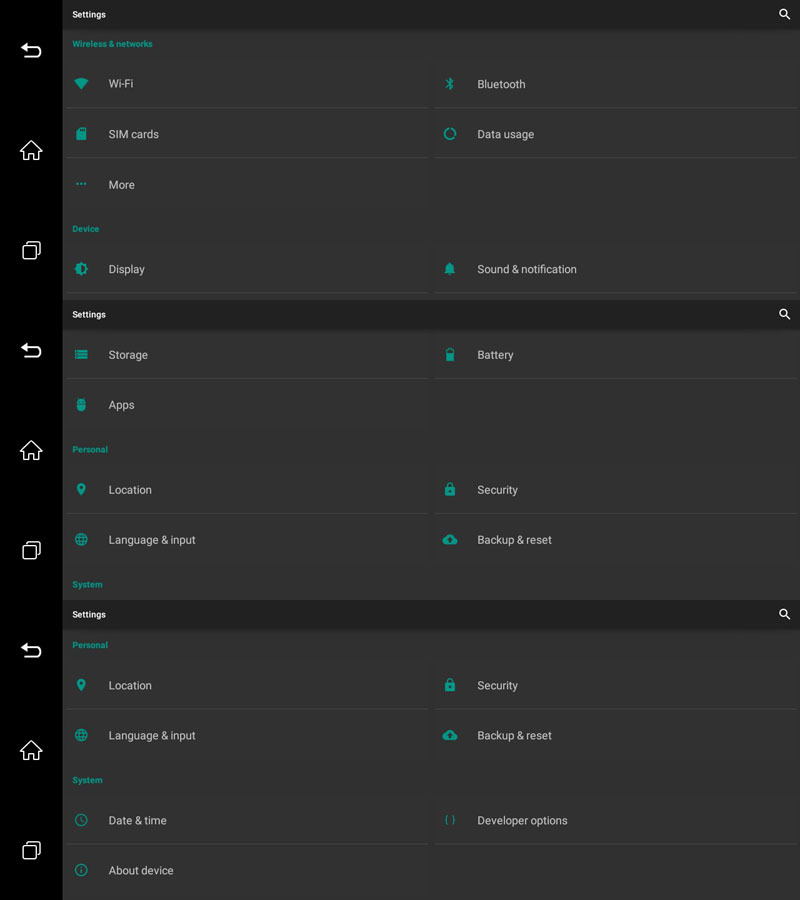800x900 pixels.
Task: Open Developer options
Action: (522, 821)
